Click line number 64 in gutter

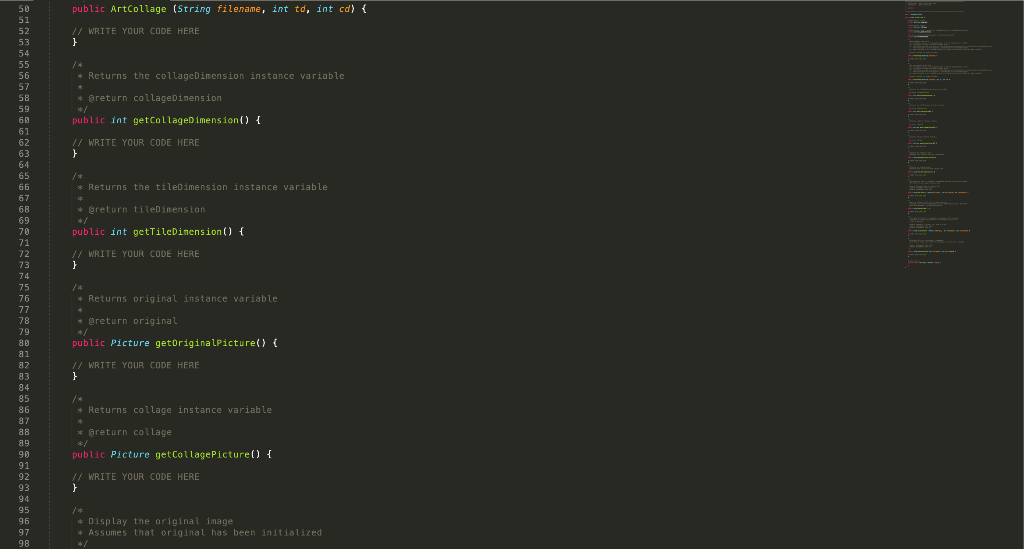click(24, 165)
